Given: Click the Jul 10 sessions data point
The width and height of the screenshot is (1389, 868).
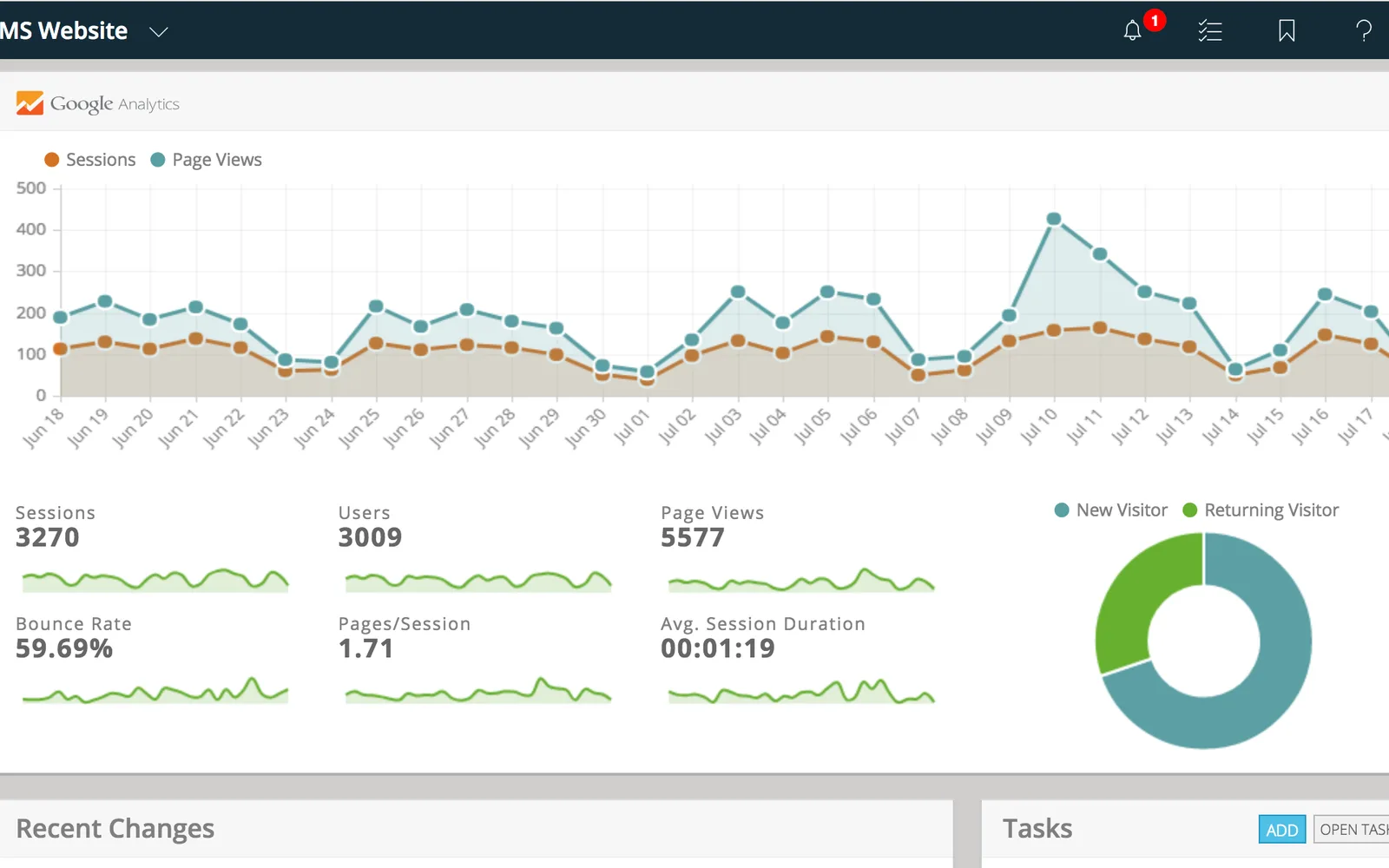Looking at the screenshot, I should [x=1054, y=330].
